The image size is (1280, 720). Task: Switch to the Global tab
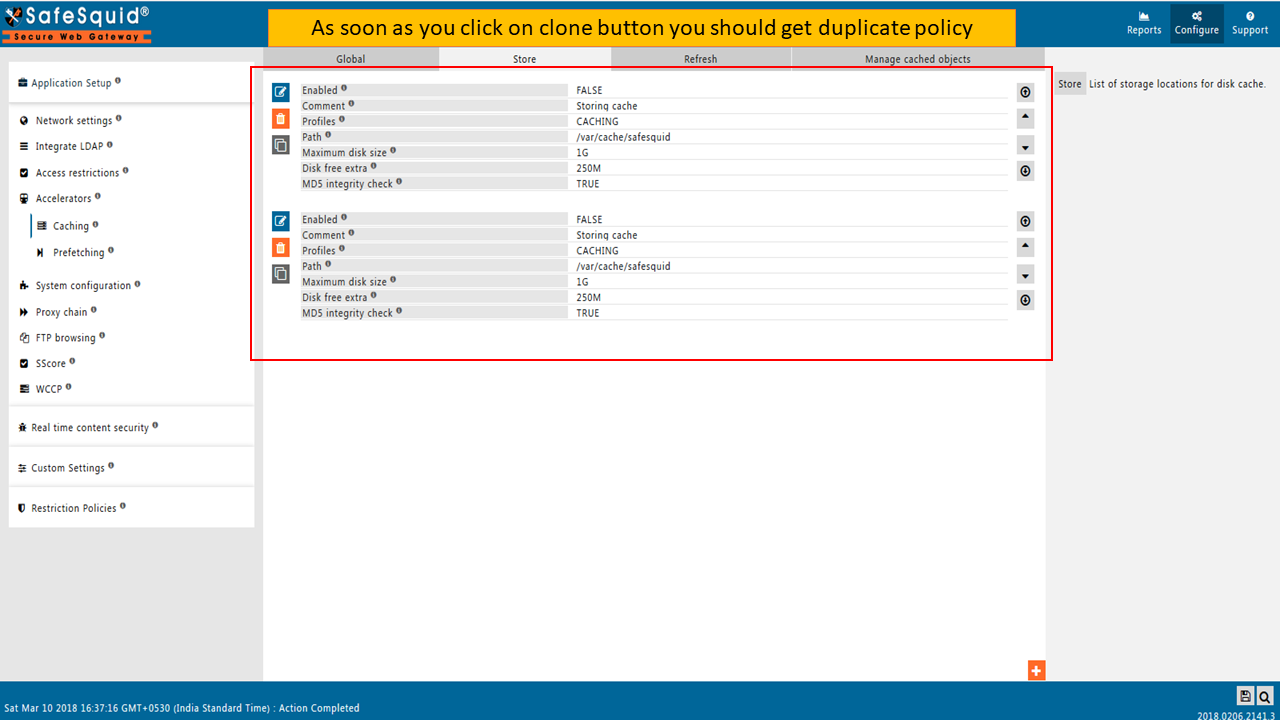tap(351, 59)
